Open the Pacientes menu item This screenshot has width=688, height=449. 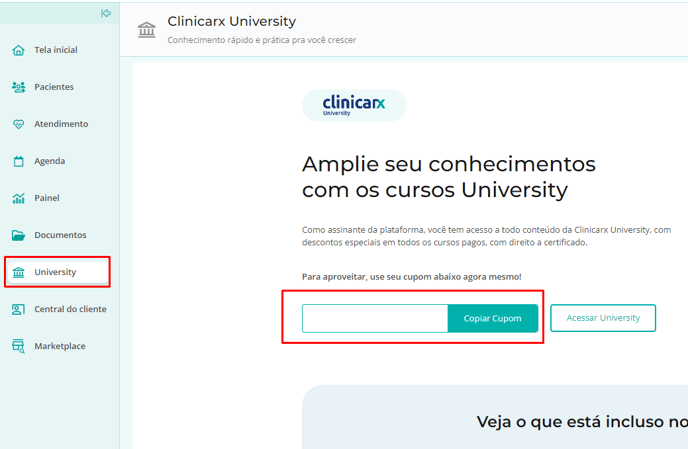pyautogui.click(x=54, y=87)
